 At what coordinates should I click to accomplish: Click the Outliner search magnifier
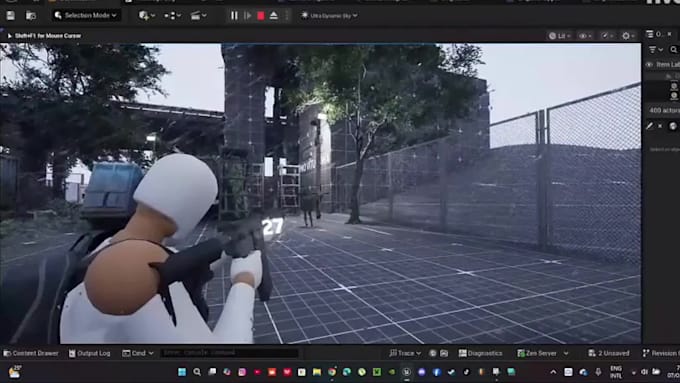[x=673, y=50]
